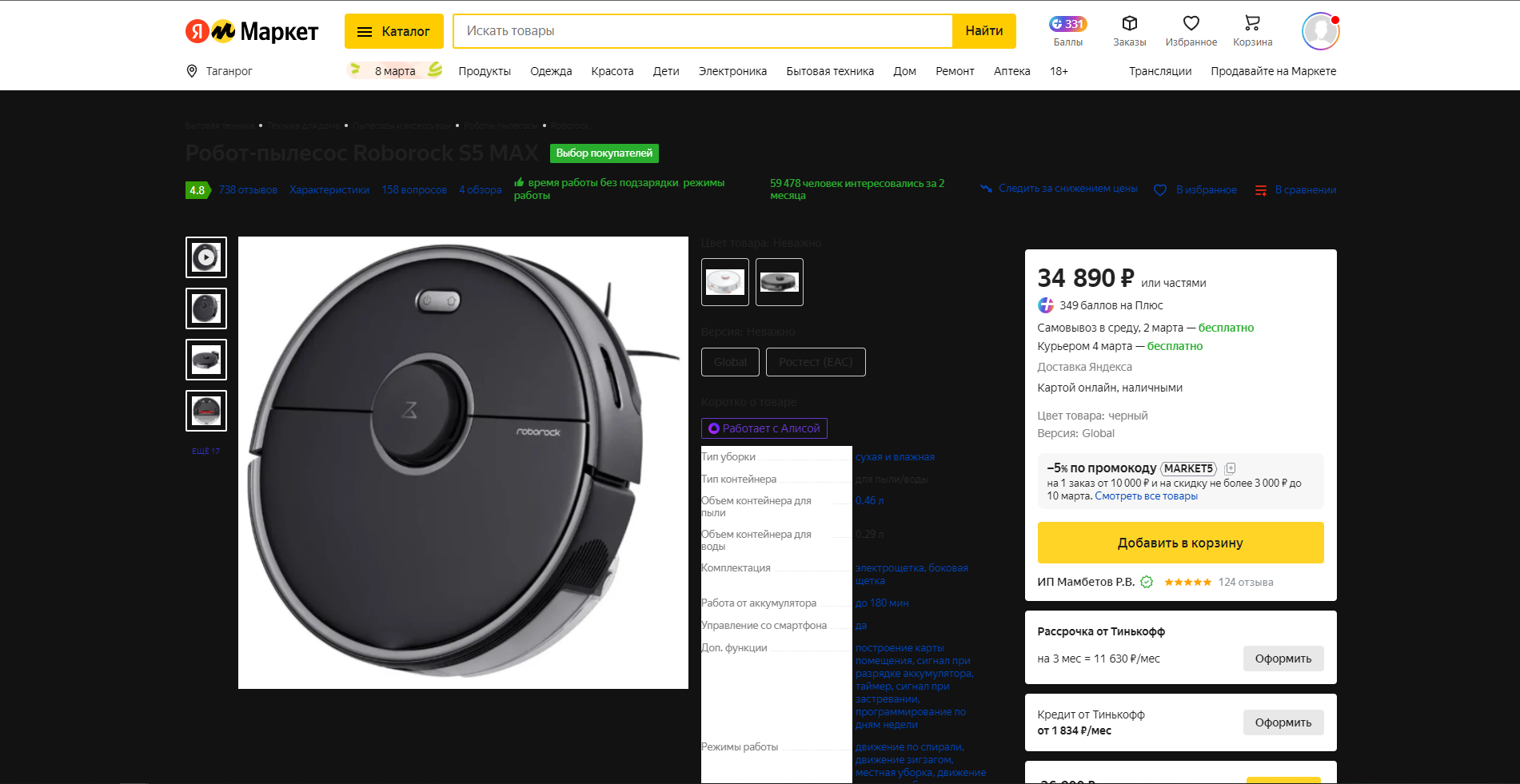Image resolution: width=1520 pixels, height=784 pixels.
Task: Open the Трансляции link
Action: 1160,71
